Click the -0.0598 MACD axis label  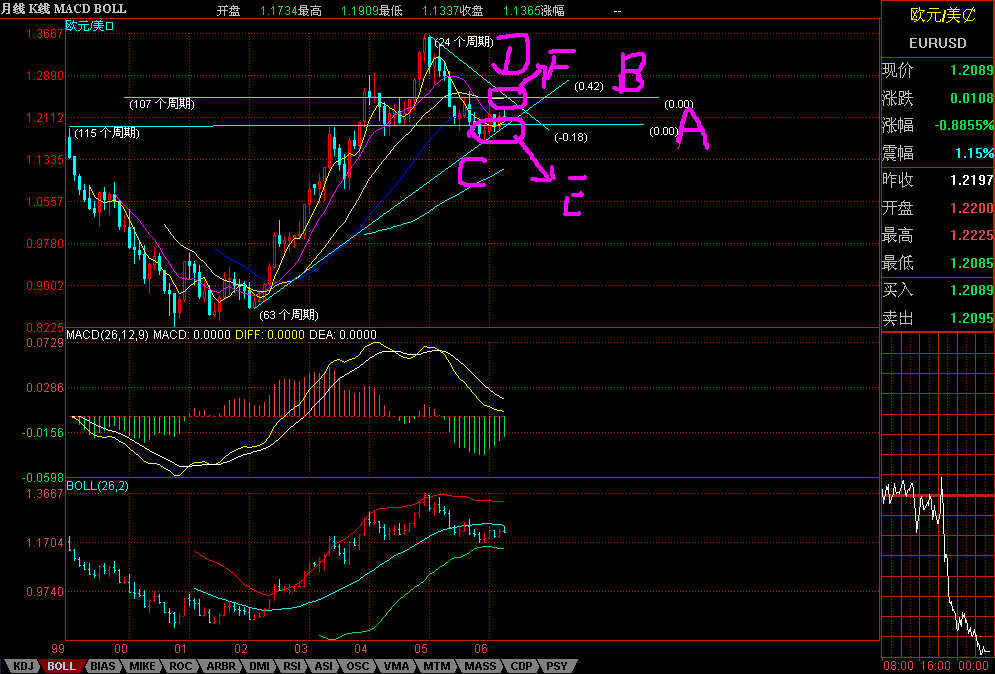pos(43,477)
